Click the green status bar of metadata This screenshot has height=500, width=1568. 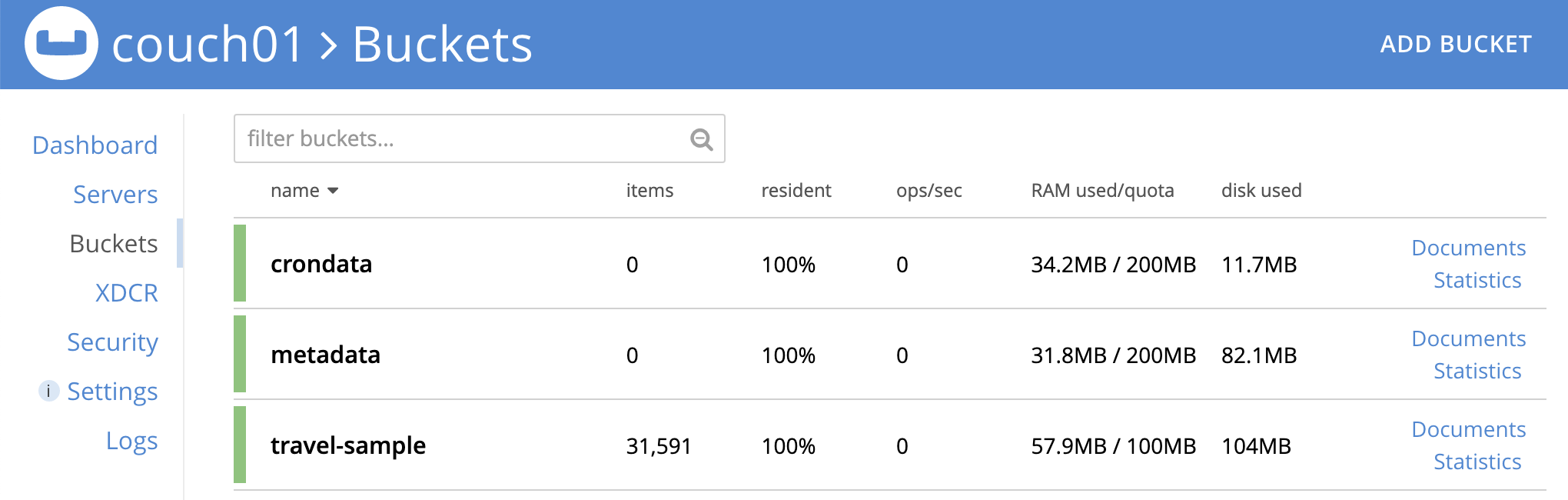240,354
